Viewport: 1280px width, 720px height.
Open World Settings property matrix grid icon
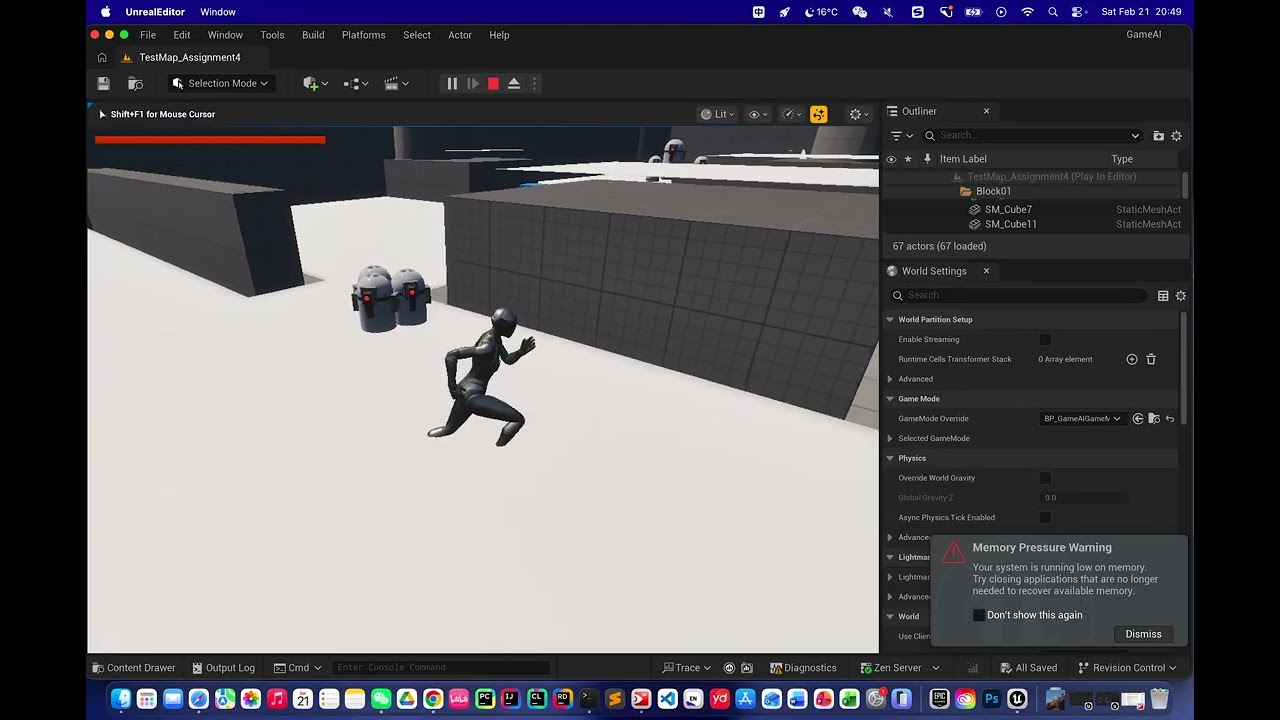click(1163, 296)
